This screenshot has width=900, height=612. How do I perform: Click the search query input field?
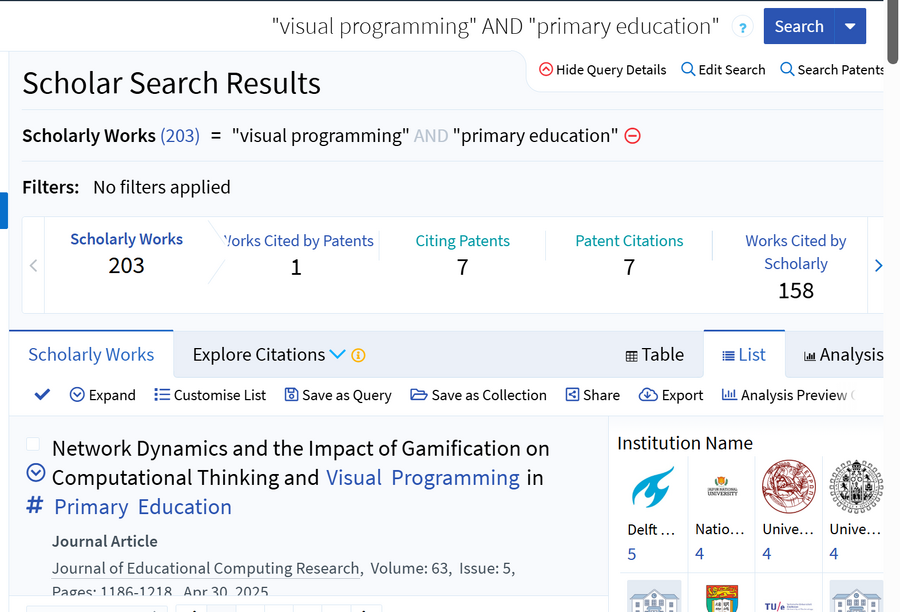(x=495, y=27)
